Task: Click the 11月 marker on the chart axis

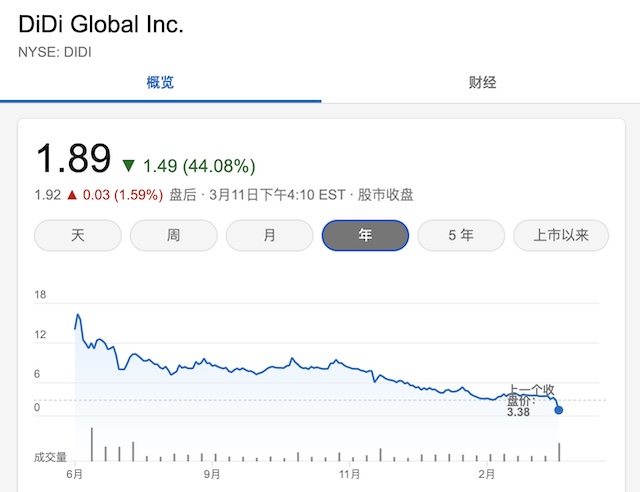Action: [348, 473]
